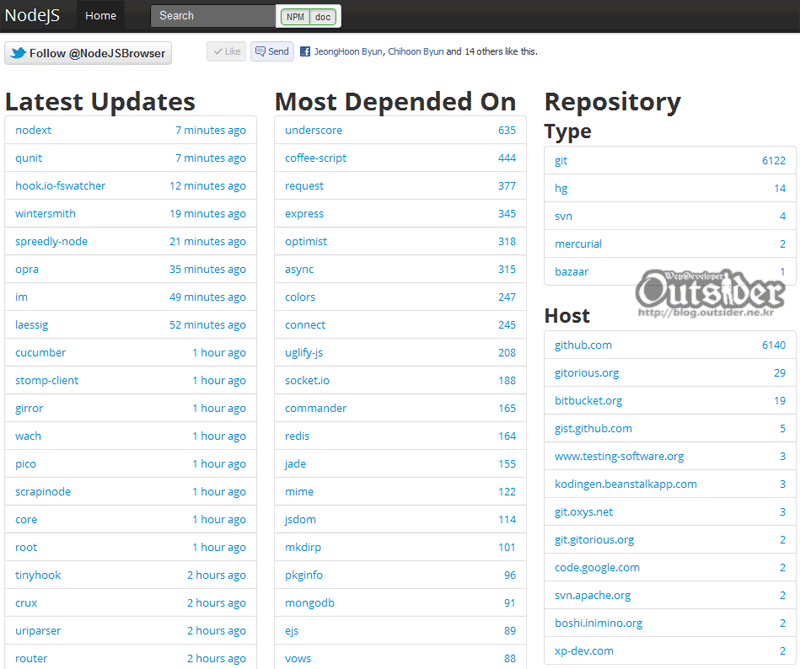Viewport: 800px width, 669px height.
Task: Filter by boshi.inimino.org host
Action: (598, 623)
